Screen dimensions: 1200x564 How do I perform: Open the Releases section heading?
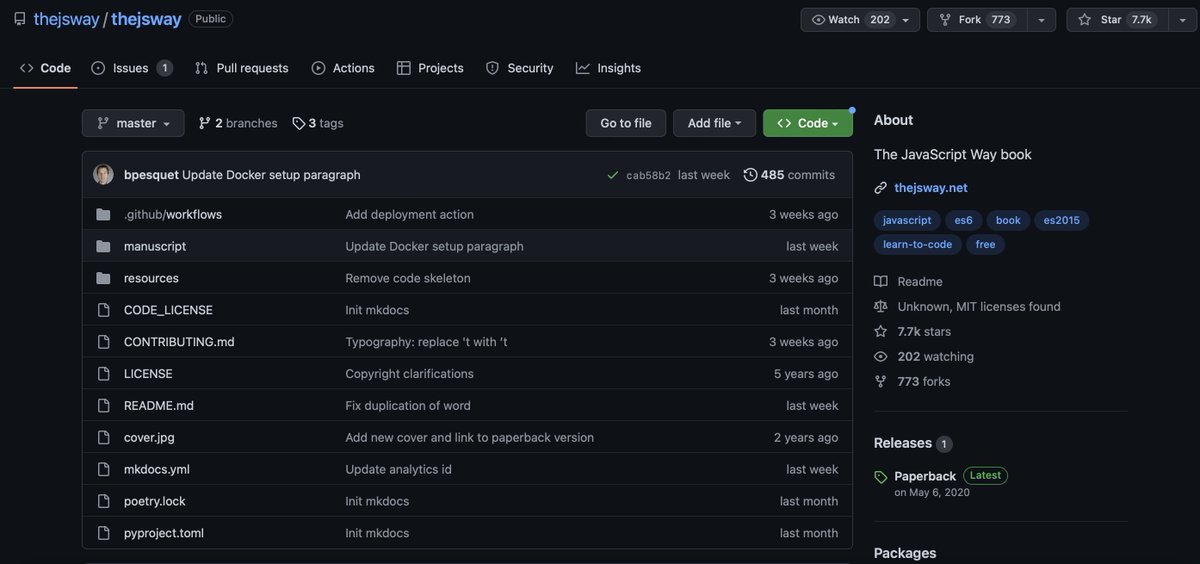pyautogui.click(x=903, y=443)
